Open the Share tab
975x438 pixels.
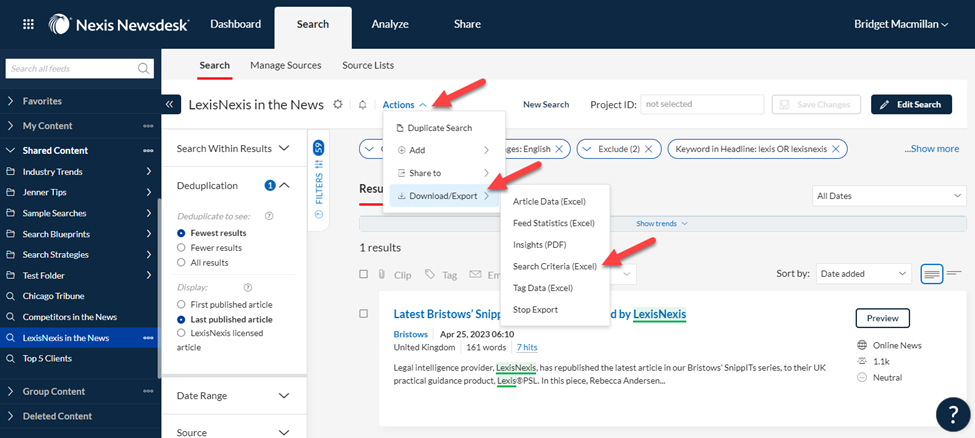[467, 24]
